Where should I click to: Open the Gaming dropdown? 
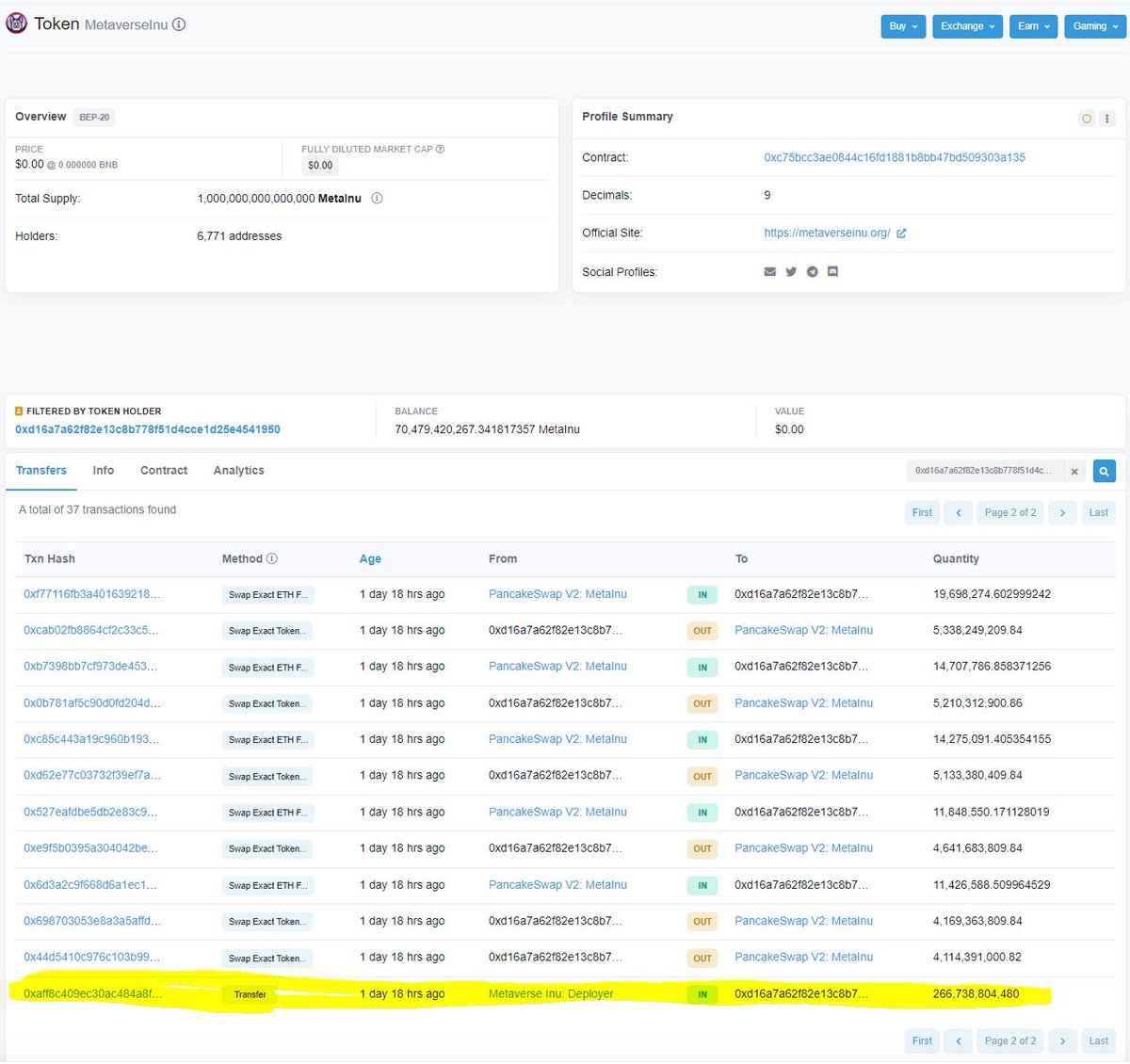click(x=1095, y=26)
